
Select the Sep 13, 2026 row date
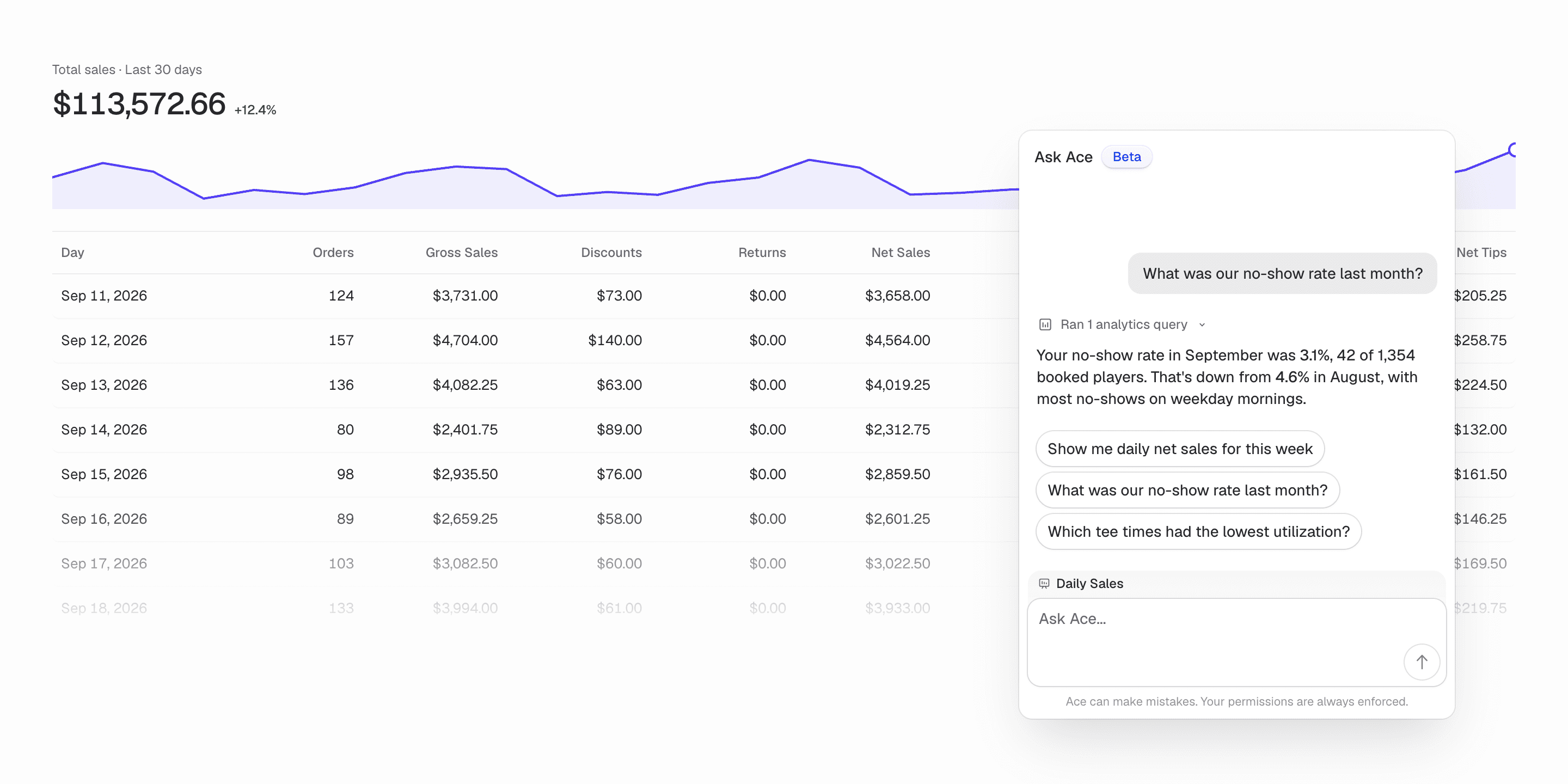tap(104, 385)
